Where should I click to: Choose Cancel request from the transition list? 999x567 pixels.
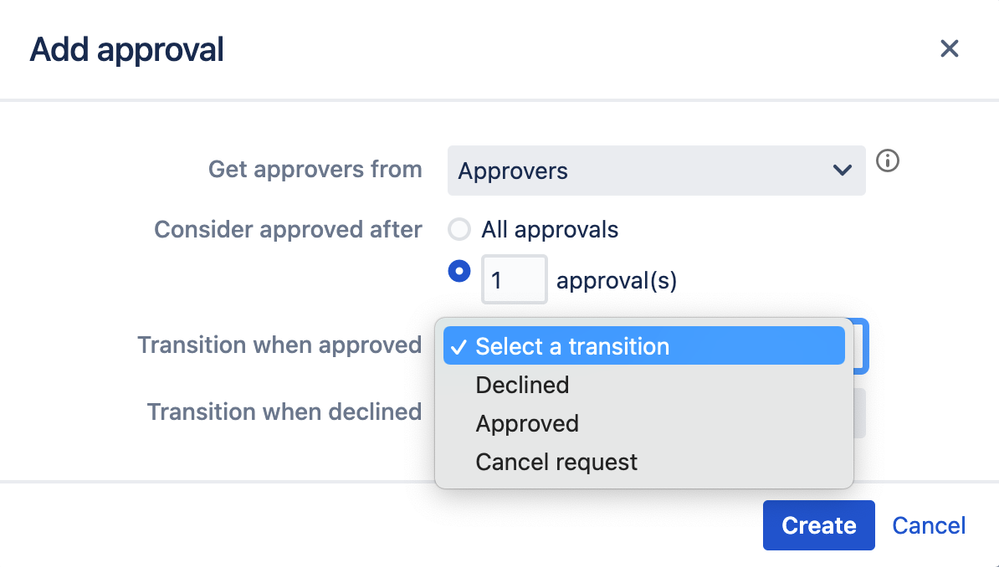556,462
